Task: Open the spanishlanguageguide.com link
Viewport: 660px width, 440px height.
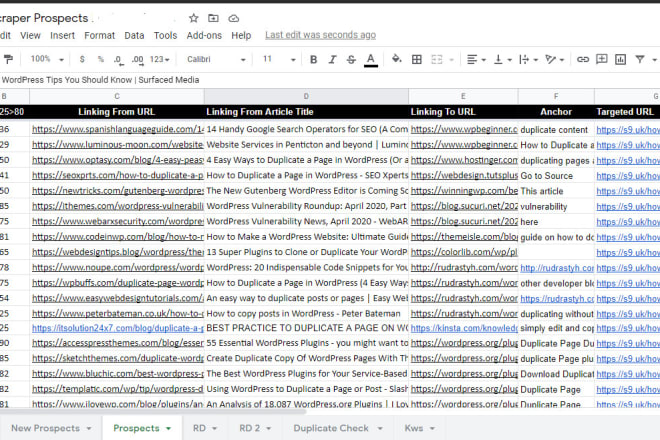Action: [x=118, y=129]
